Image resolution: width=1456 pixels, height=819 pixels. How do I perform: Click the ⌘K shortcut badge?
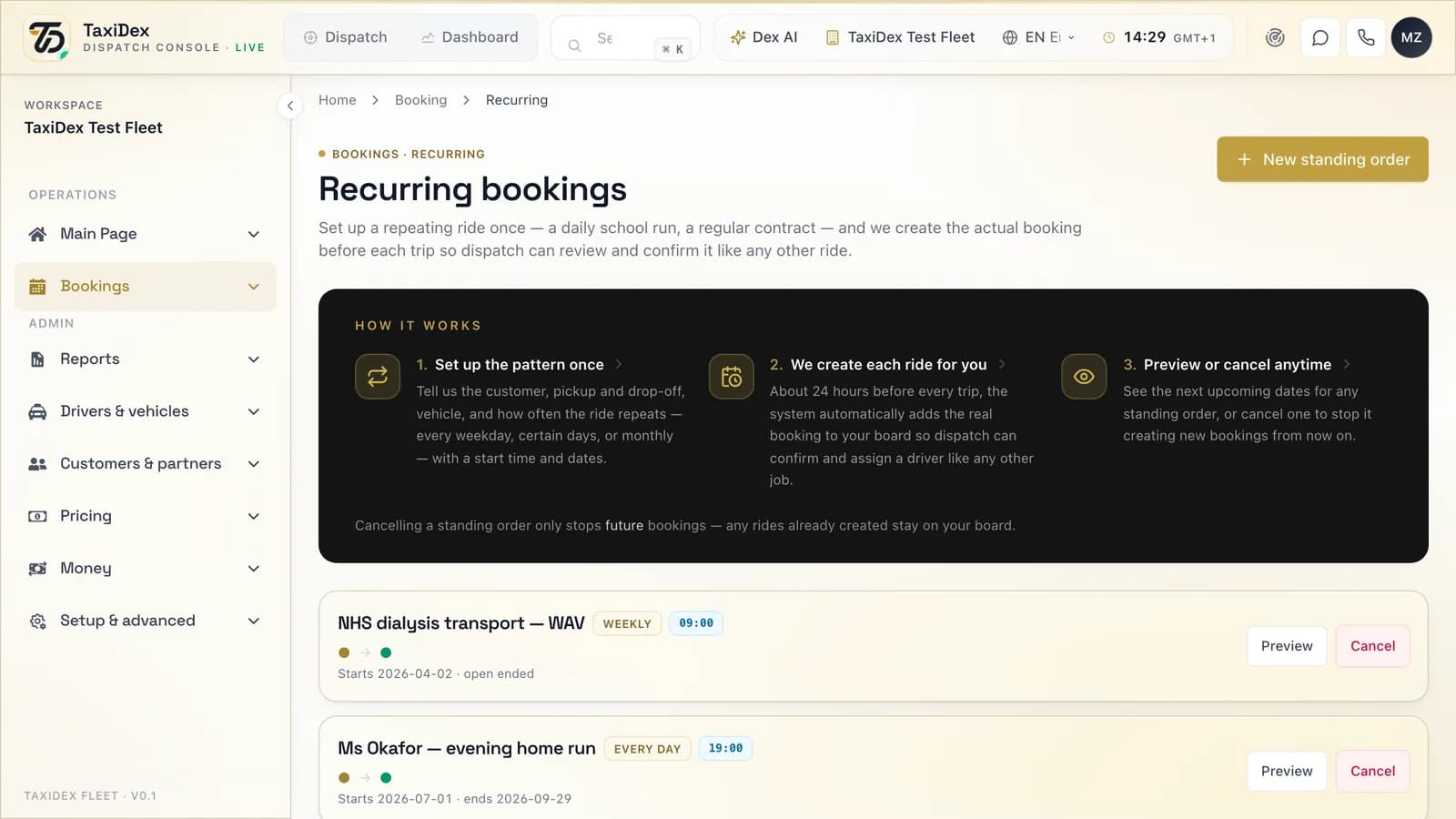tap(672, 49)
